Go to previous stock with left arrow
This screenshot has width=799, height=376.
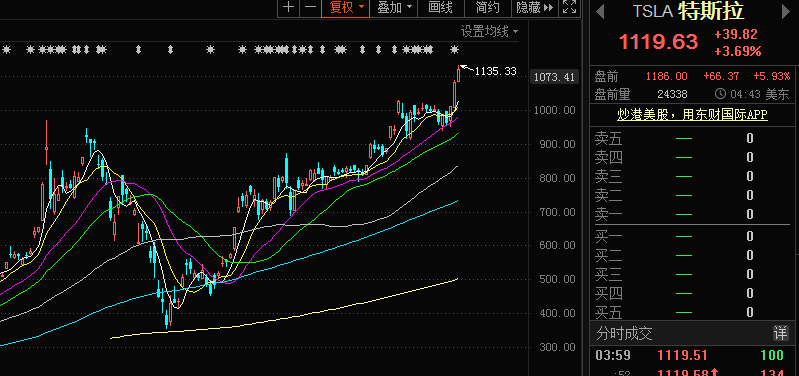[x=600, y=11]
